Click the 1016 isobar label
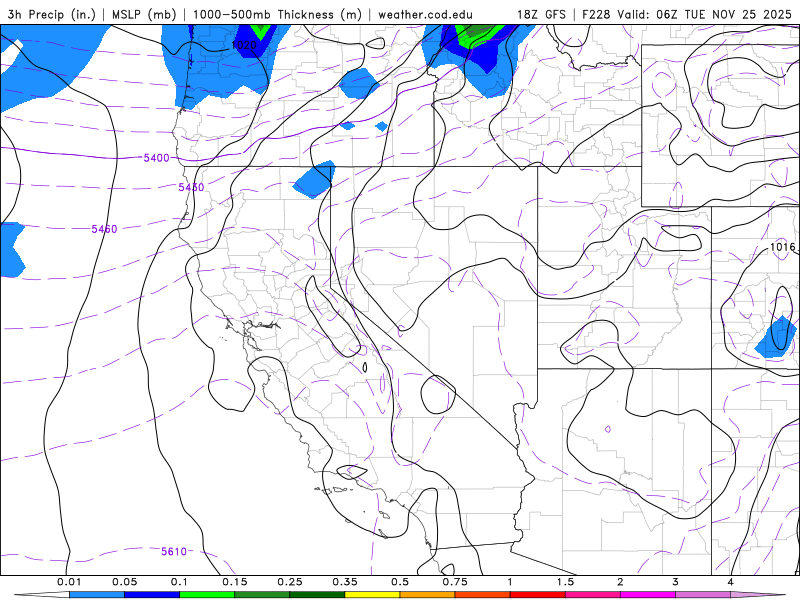 pyautogui.click(x=782, y=247)
